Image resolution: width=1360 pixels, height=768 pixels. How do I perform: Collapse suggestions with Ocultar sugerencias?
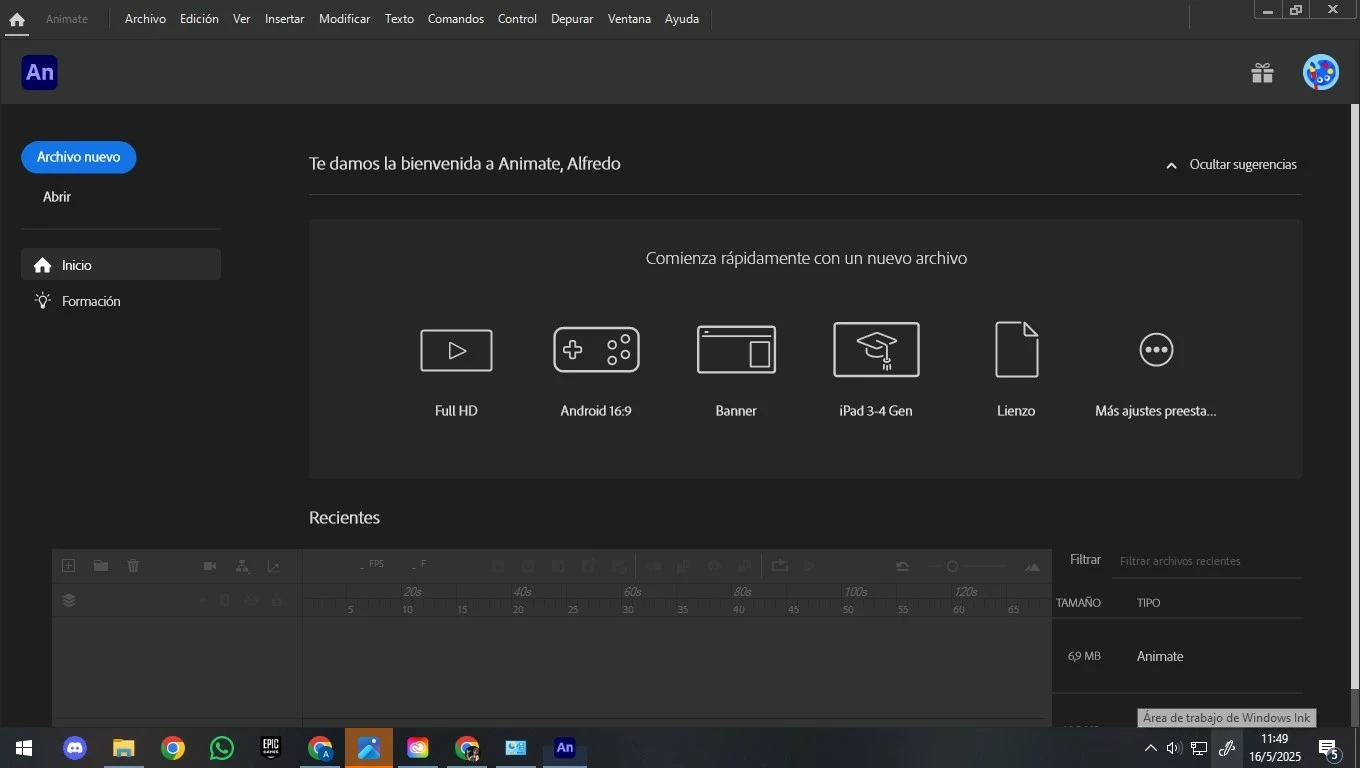pyautogui.click(x=1231, y=165)
